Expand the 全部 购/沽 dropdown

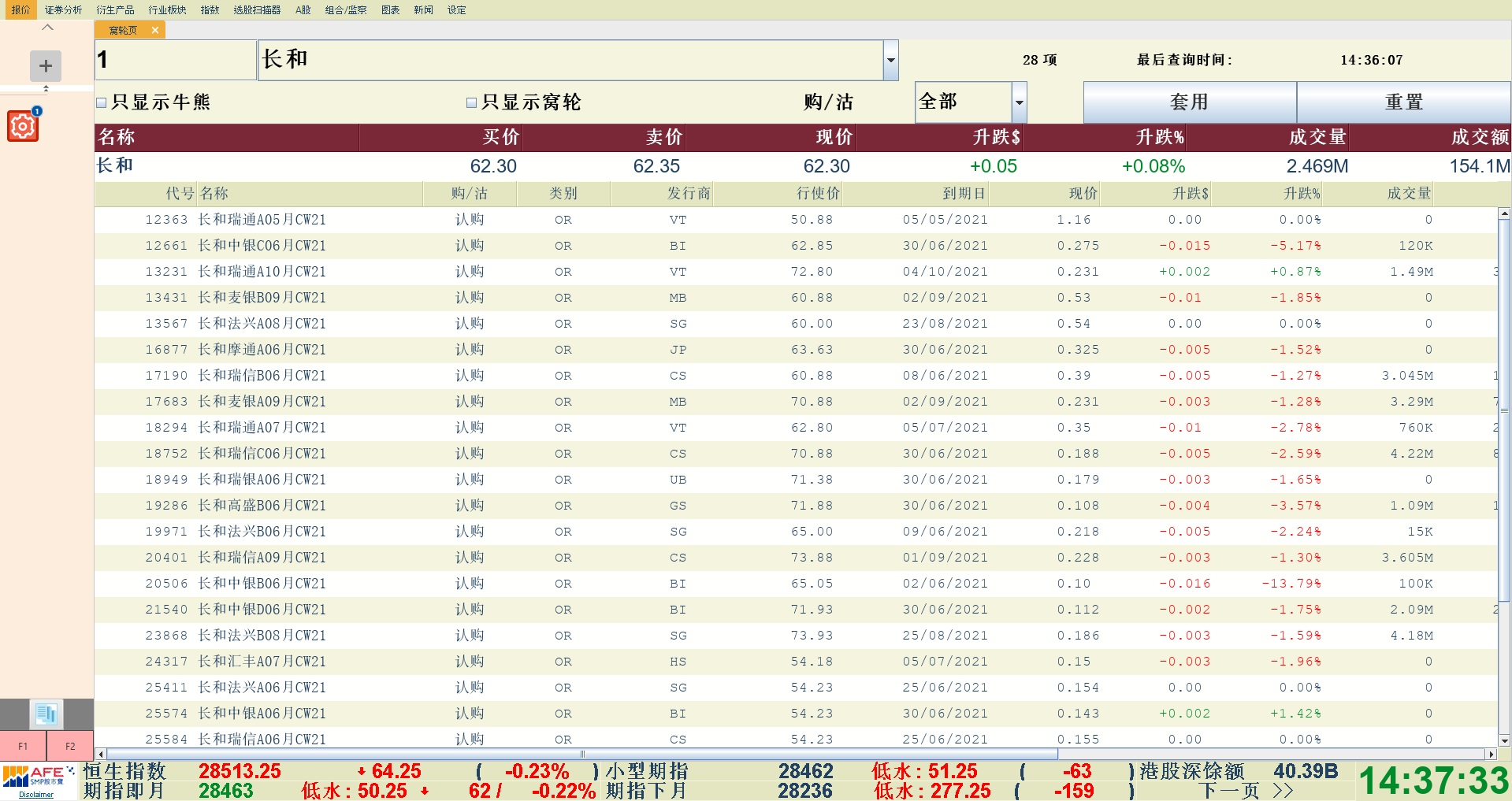pyautogui.click(x=1019, y=102)
